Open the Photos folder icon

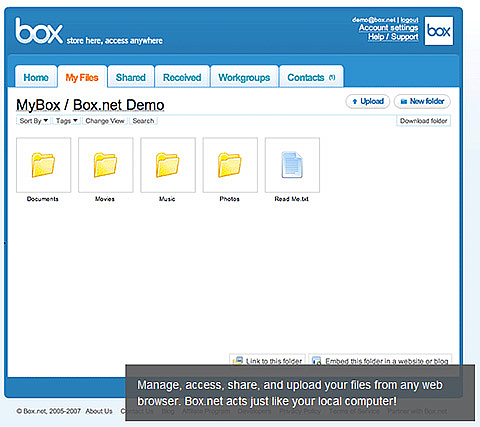(x=230, y=165)
